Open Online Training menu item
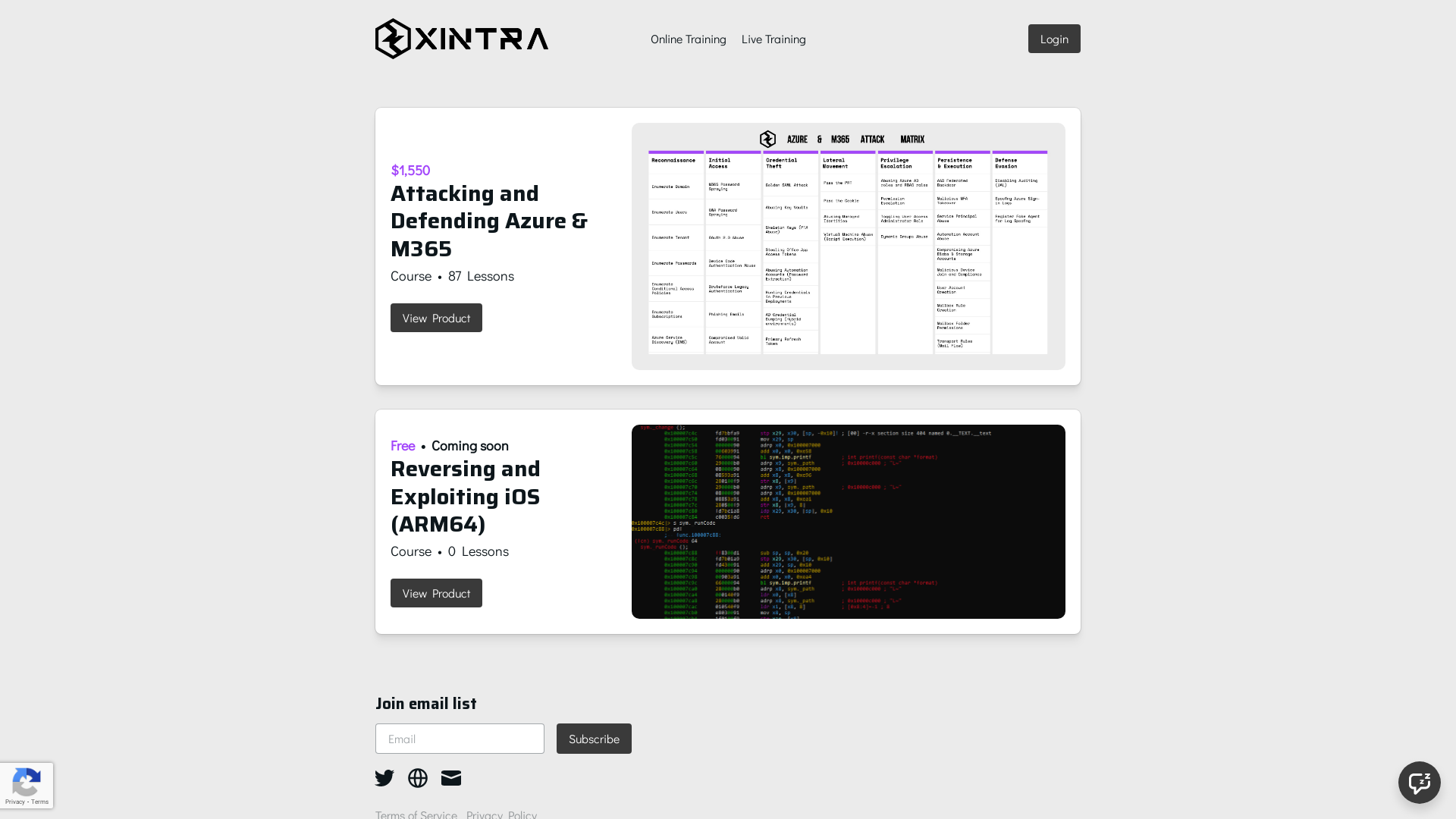The height and width of the screenshot is (819, 1456). click(x=688, y=39)
